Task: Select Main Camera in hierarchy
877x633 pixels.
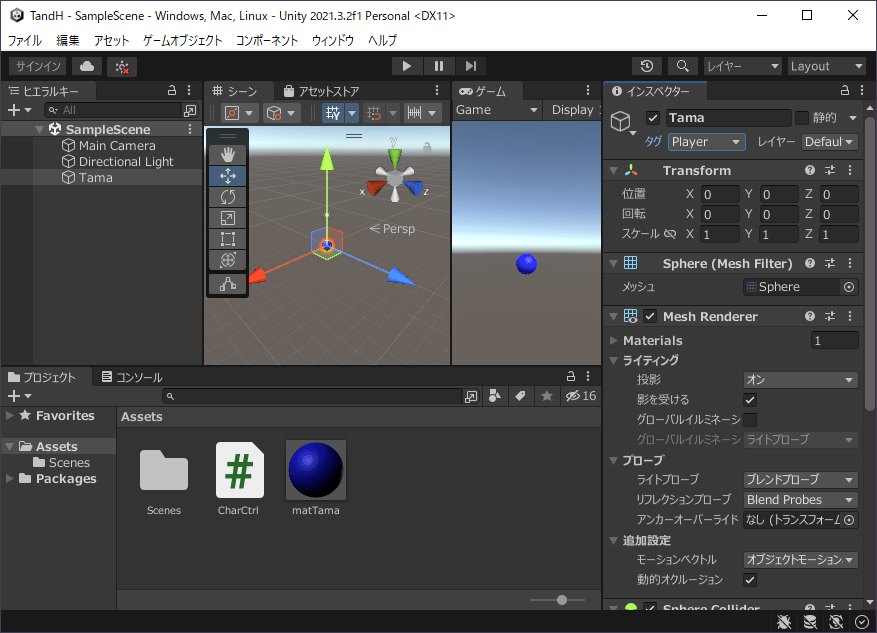Action: [117, 146]
